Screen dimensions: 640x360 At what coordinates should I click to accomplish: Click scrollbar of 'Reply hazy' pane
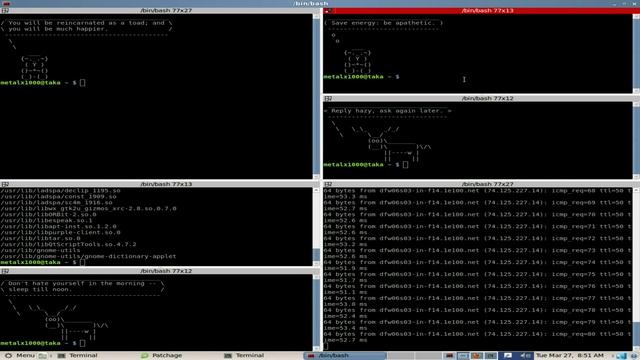pos(636,140)
